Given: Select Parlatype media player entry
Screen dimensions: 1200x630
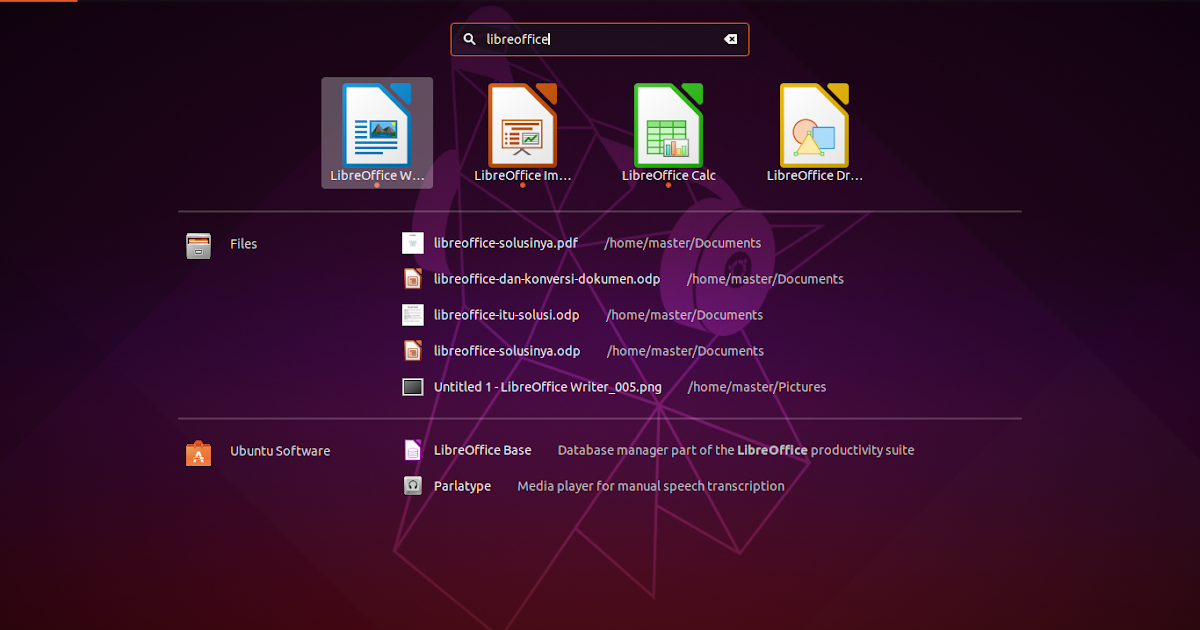Looking at the screenshot, I should coord(462,486).
